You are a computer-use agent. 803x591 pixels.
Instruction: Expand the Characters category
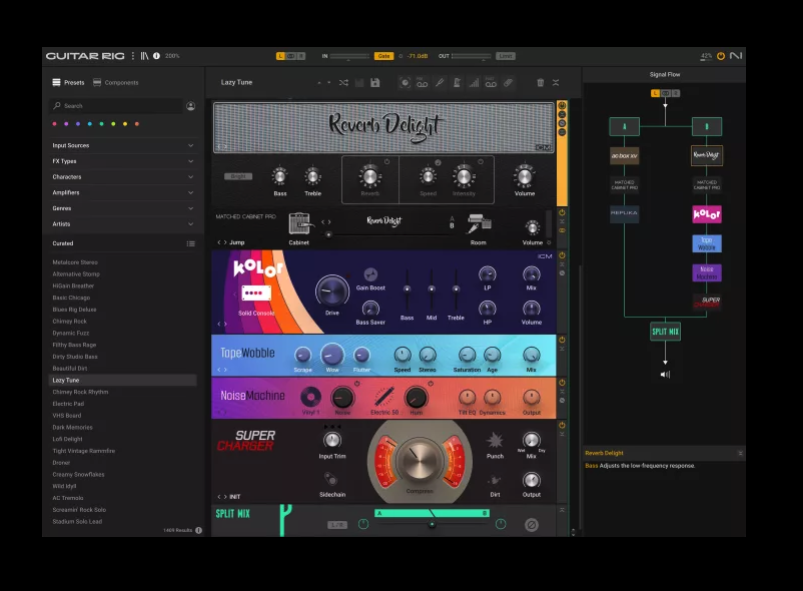(123, 177)
